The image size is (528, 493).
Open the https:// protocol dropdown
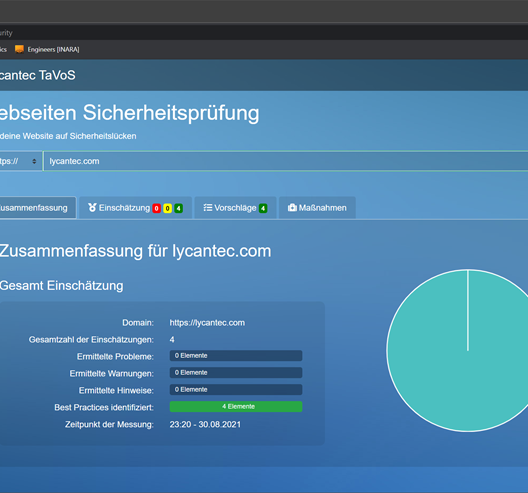[21, 161]
